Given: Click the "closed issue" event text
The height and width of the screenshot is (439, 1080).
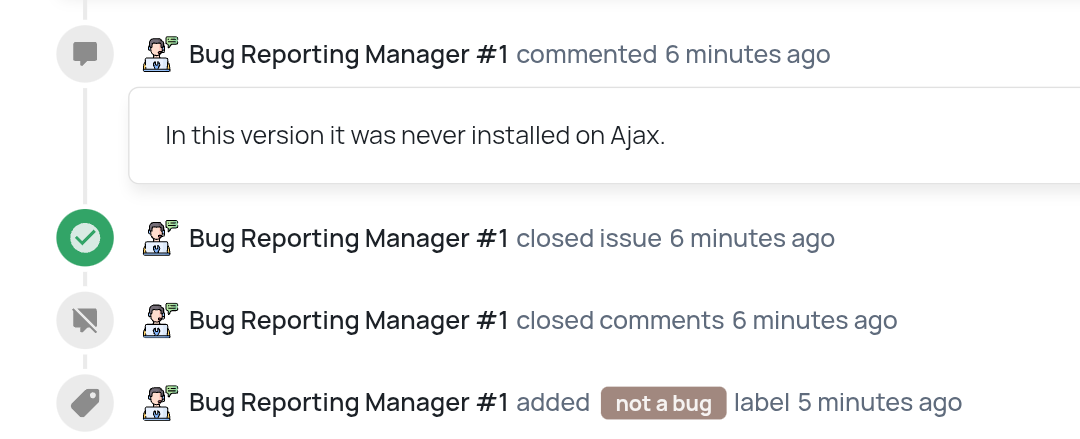Looking at the screenshot, I should [589, 239].
